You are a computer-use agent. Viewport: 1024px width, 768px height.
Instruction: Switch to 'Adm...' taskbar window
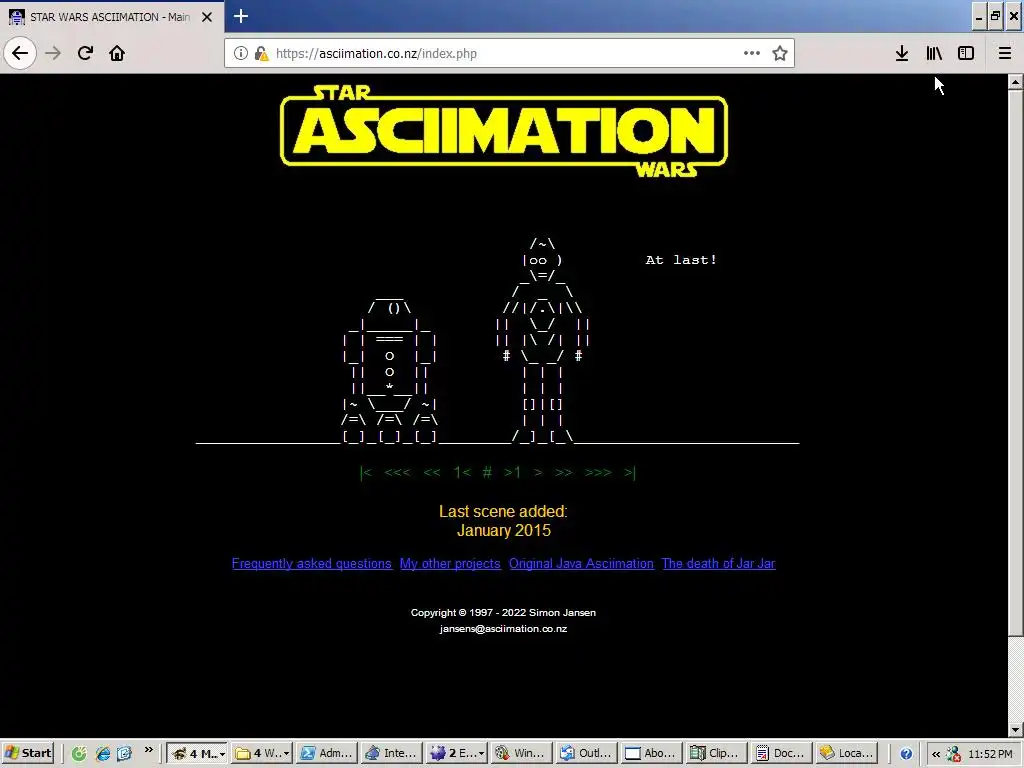[x=327, y=753]
